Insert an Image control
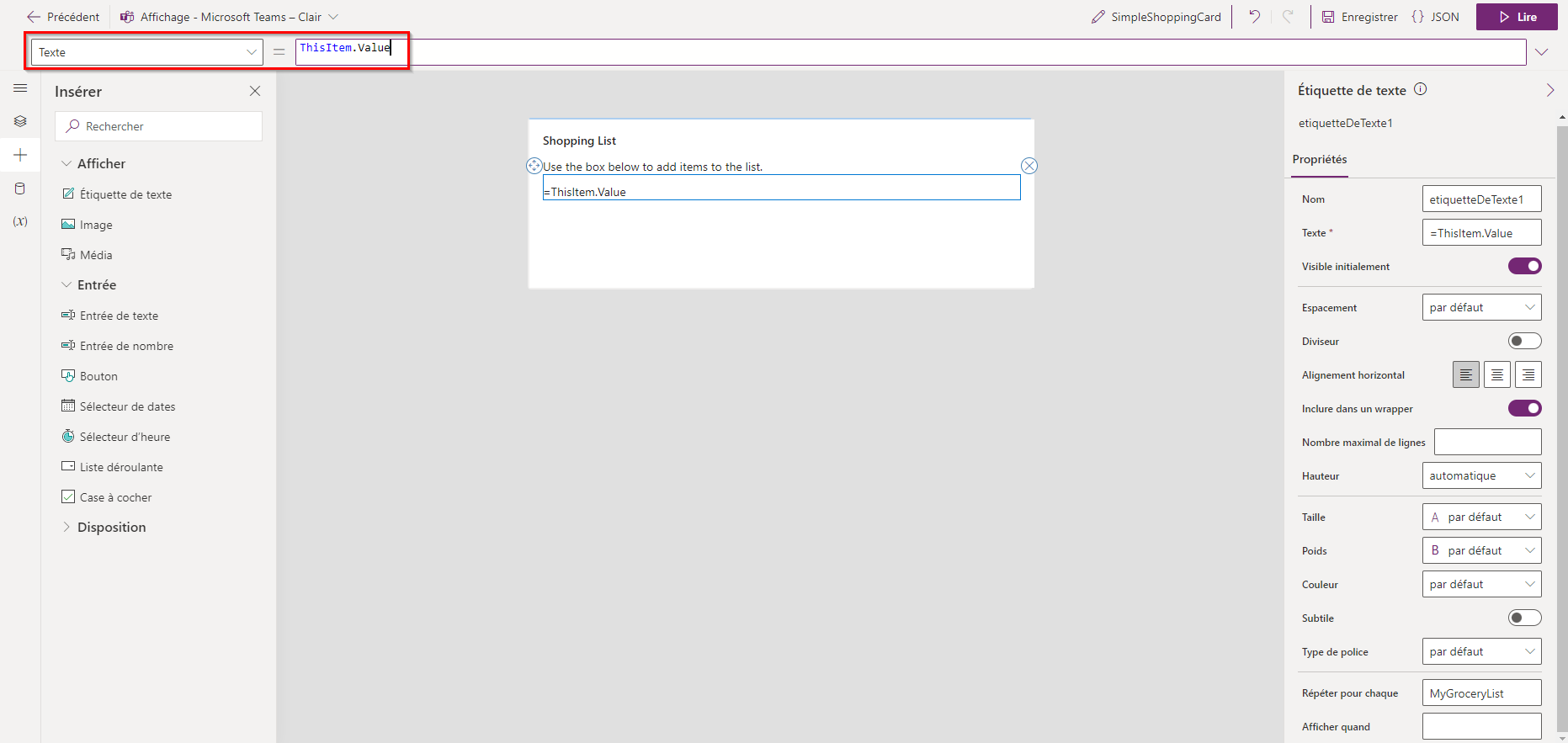The image size is (1568, 743). (x=87, y=225)
